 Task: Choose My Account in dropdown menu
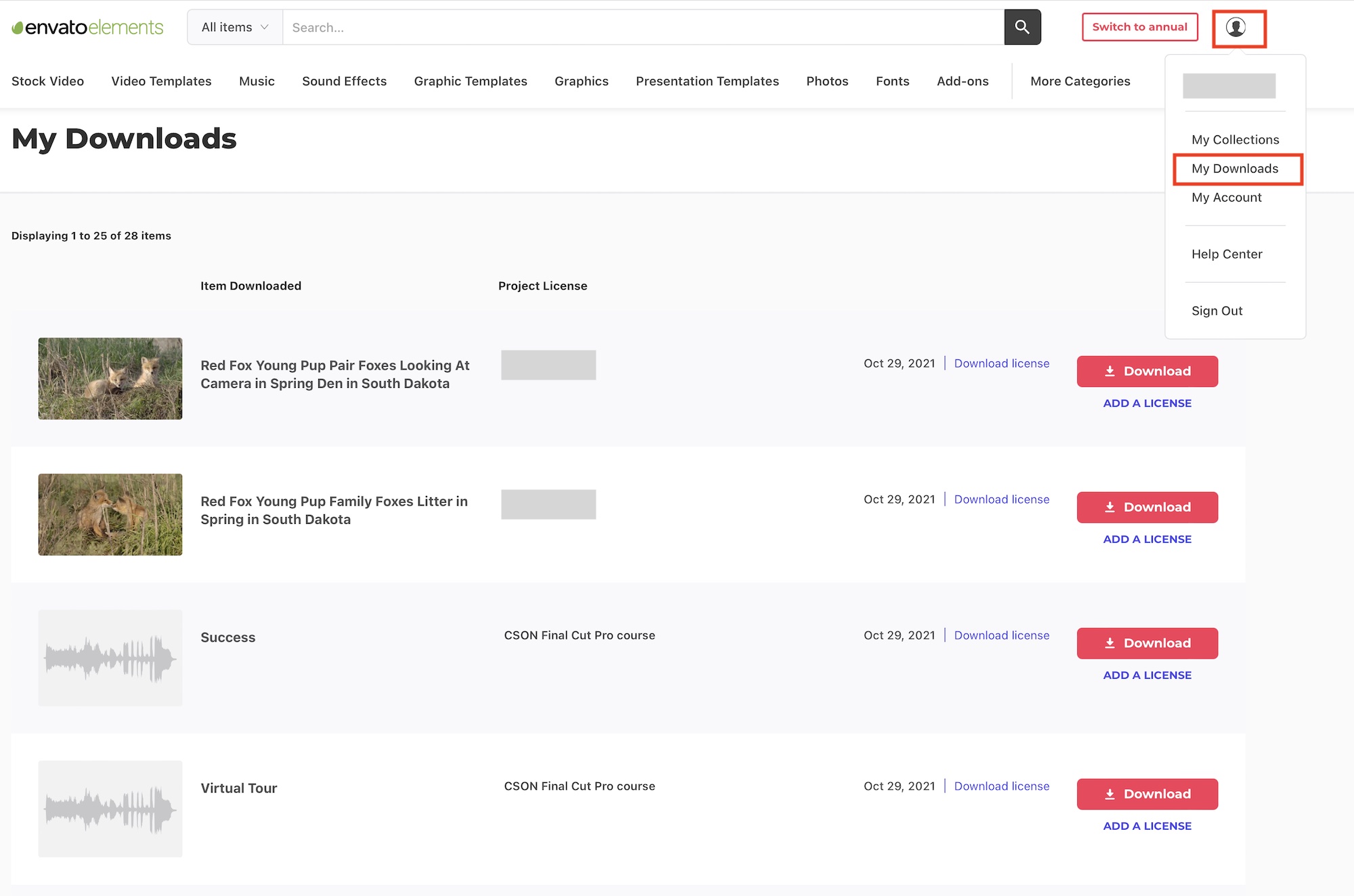tap(1226, 197)
